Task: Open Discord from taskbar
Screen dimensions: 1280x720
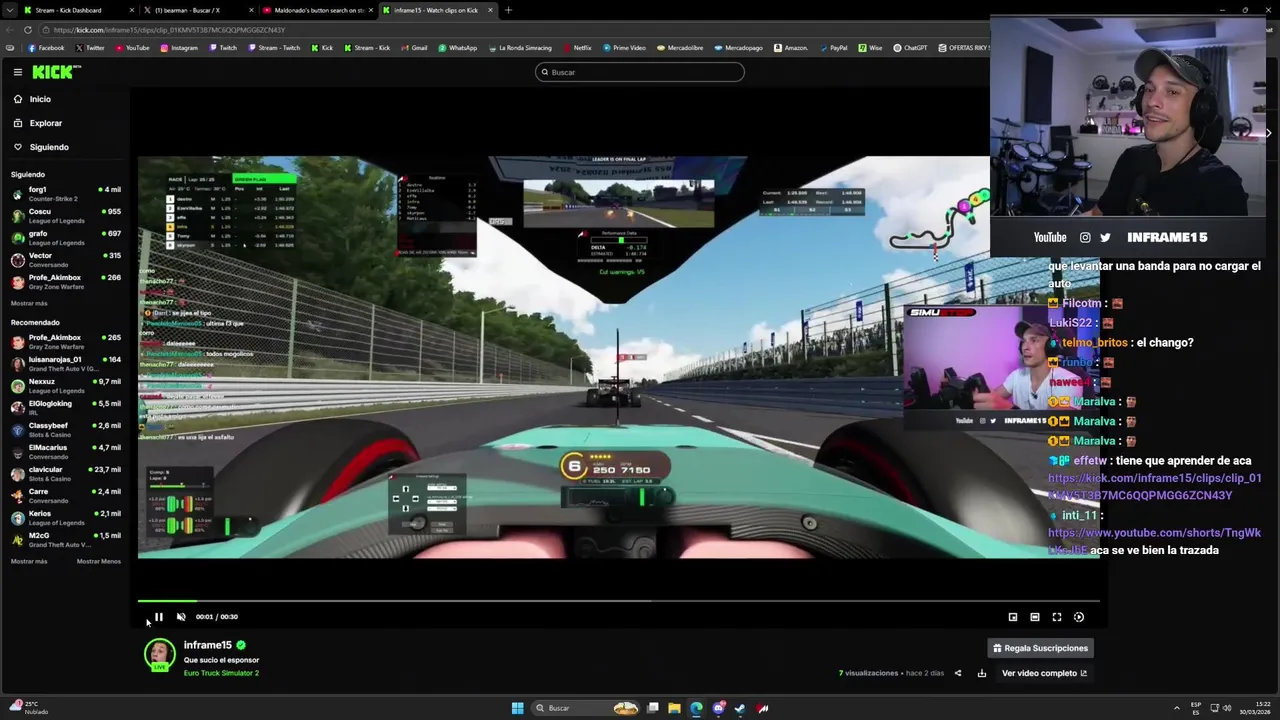Action: pyautogui.click(x=718, y=708)
